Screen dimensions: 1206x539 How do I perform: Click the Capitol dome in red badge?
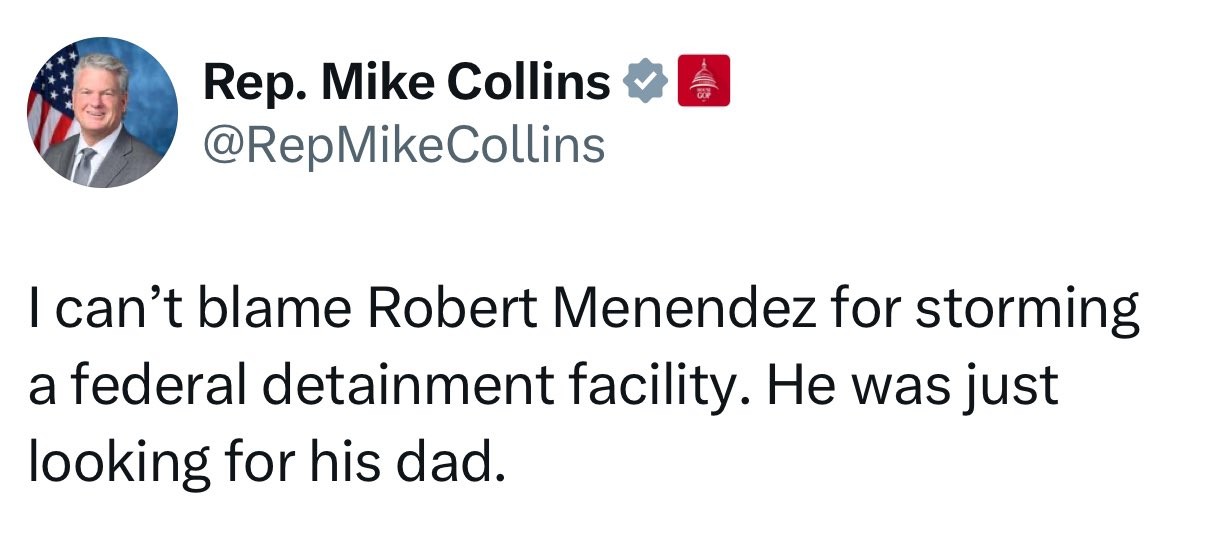pos(704,74)
